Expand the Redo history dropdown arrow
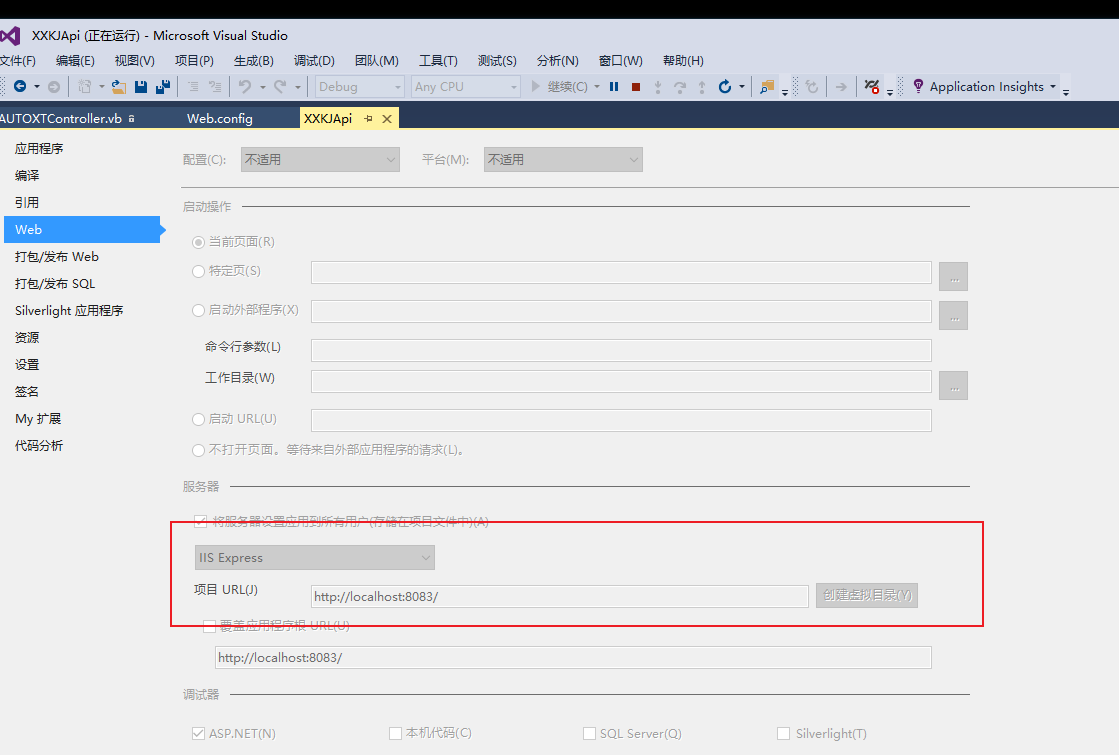This screenshot has height=755, width=1119. click(298, 87)
